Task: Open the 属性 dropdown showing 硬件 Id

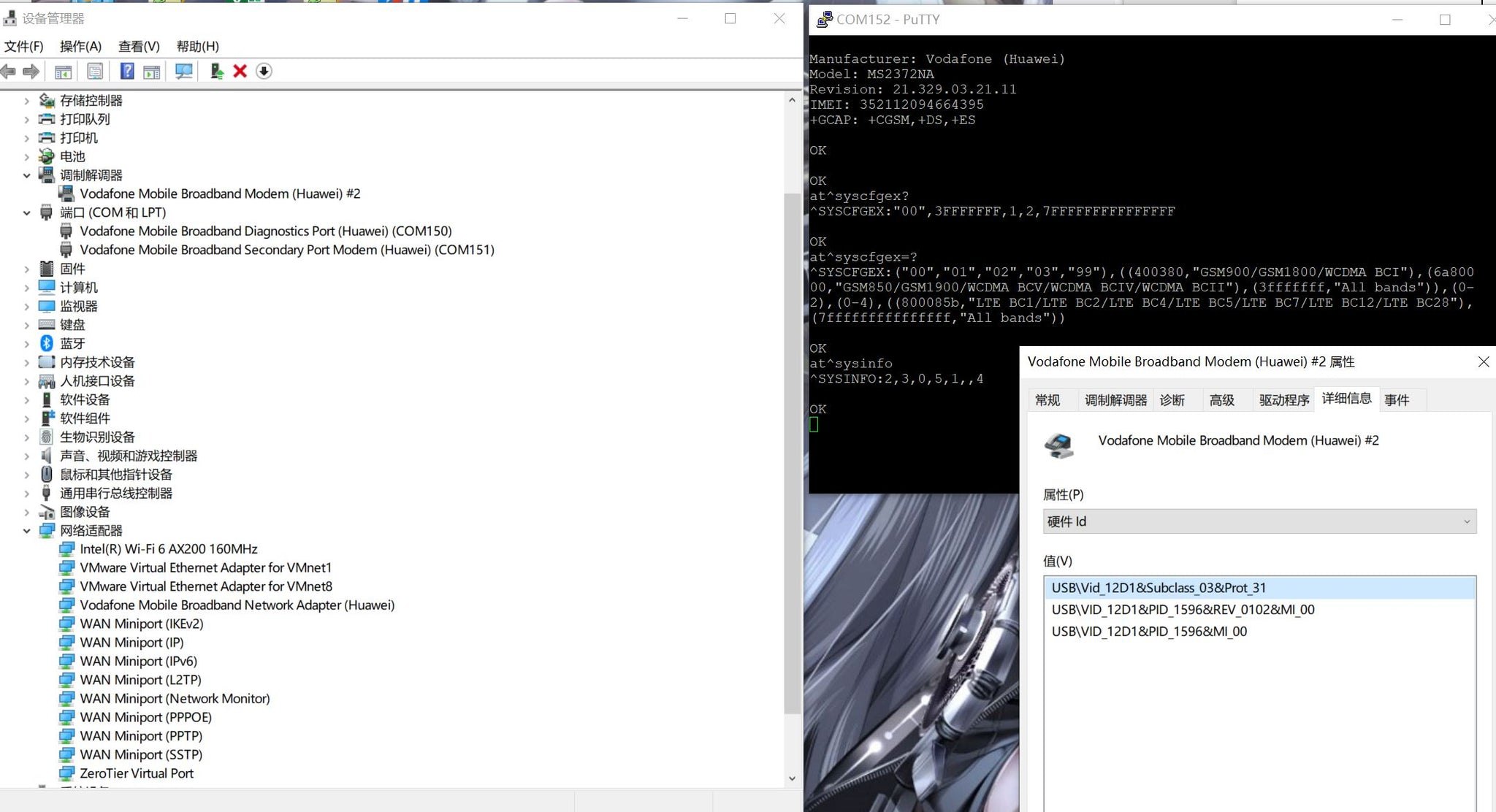Action: (x=1259, y=521)
